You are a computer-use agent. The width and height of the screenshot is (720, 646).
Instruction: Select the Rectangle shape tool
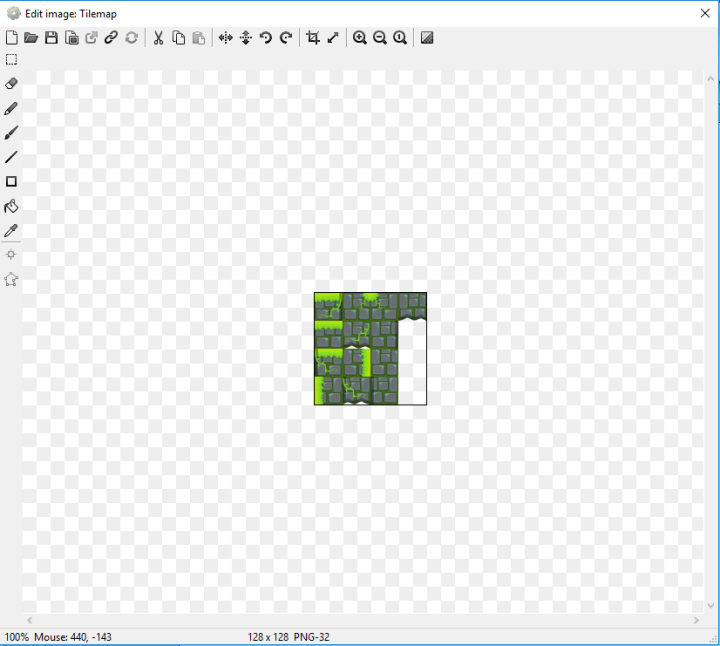11,181
